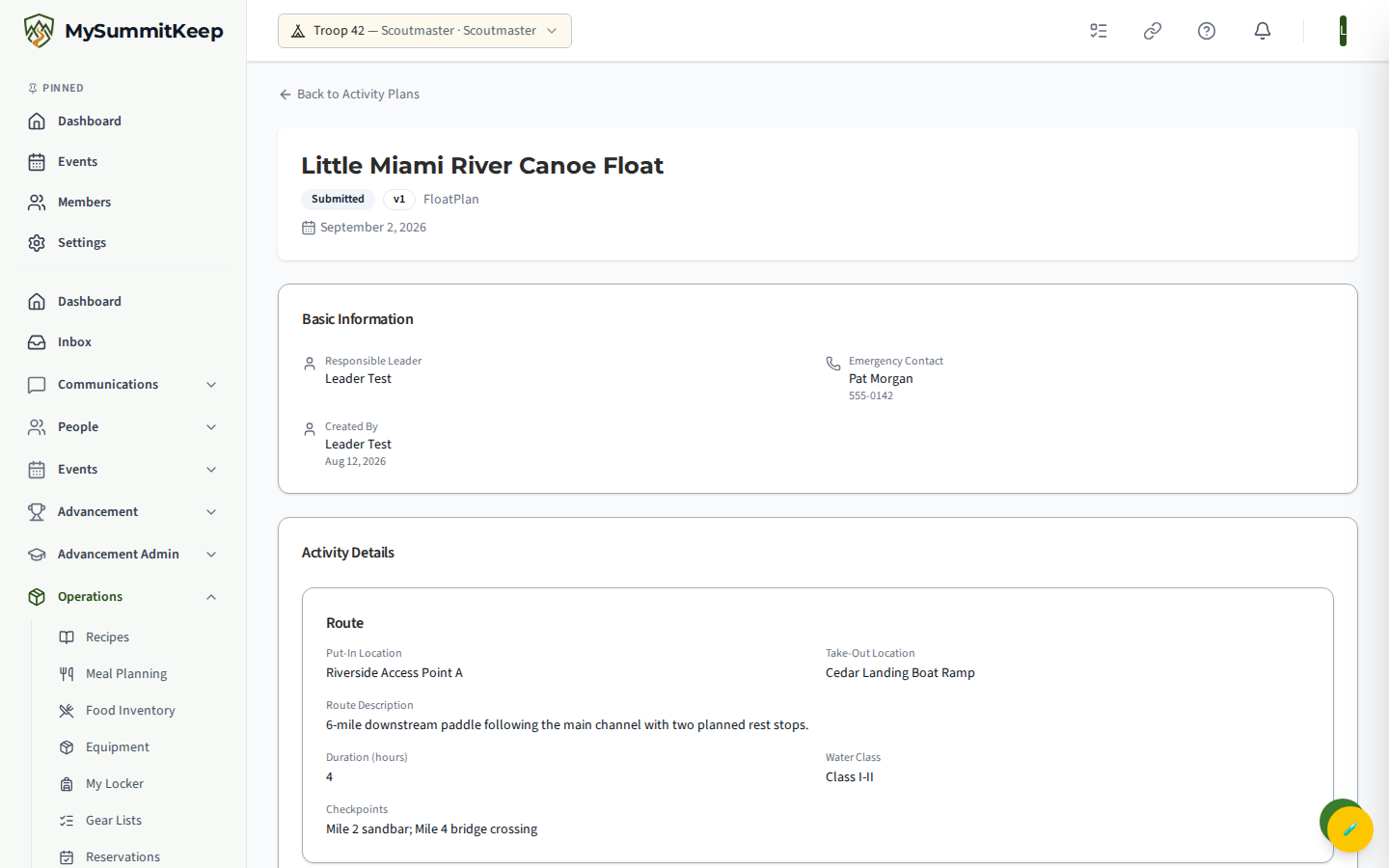
Task: Click the MySummitKeep logo
Action: (123, 31)
